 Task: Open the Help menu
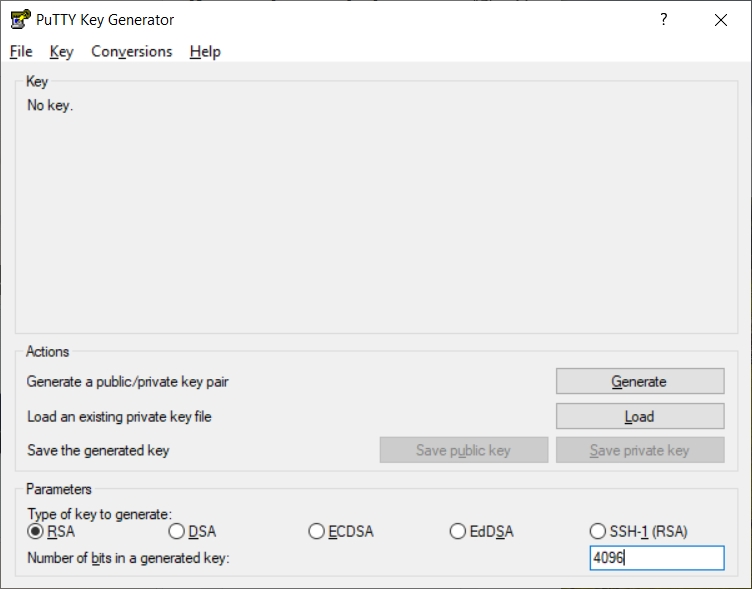pyautogui.click(x=205, y=52)
